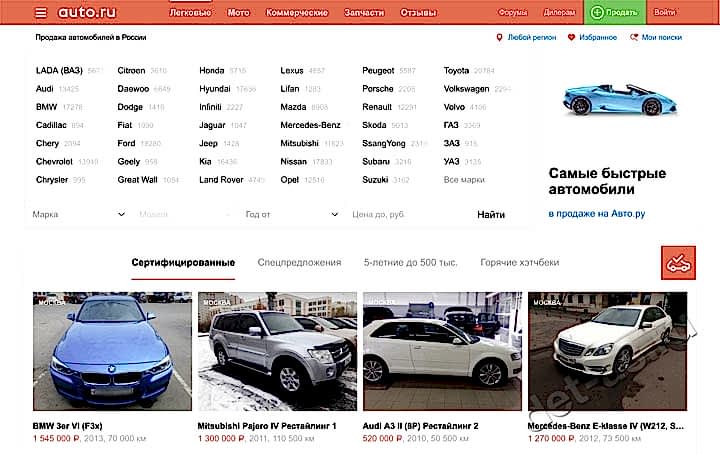Select the Chevrolet brand link
This screenshot has height=455, width=720.
click(54, 162)
